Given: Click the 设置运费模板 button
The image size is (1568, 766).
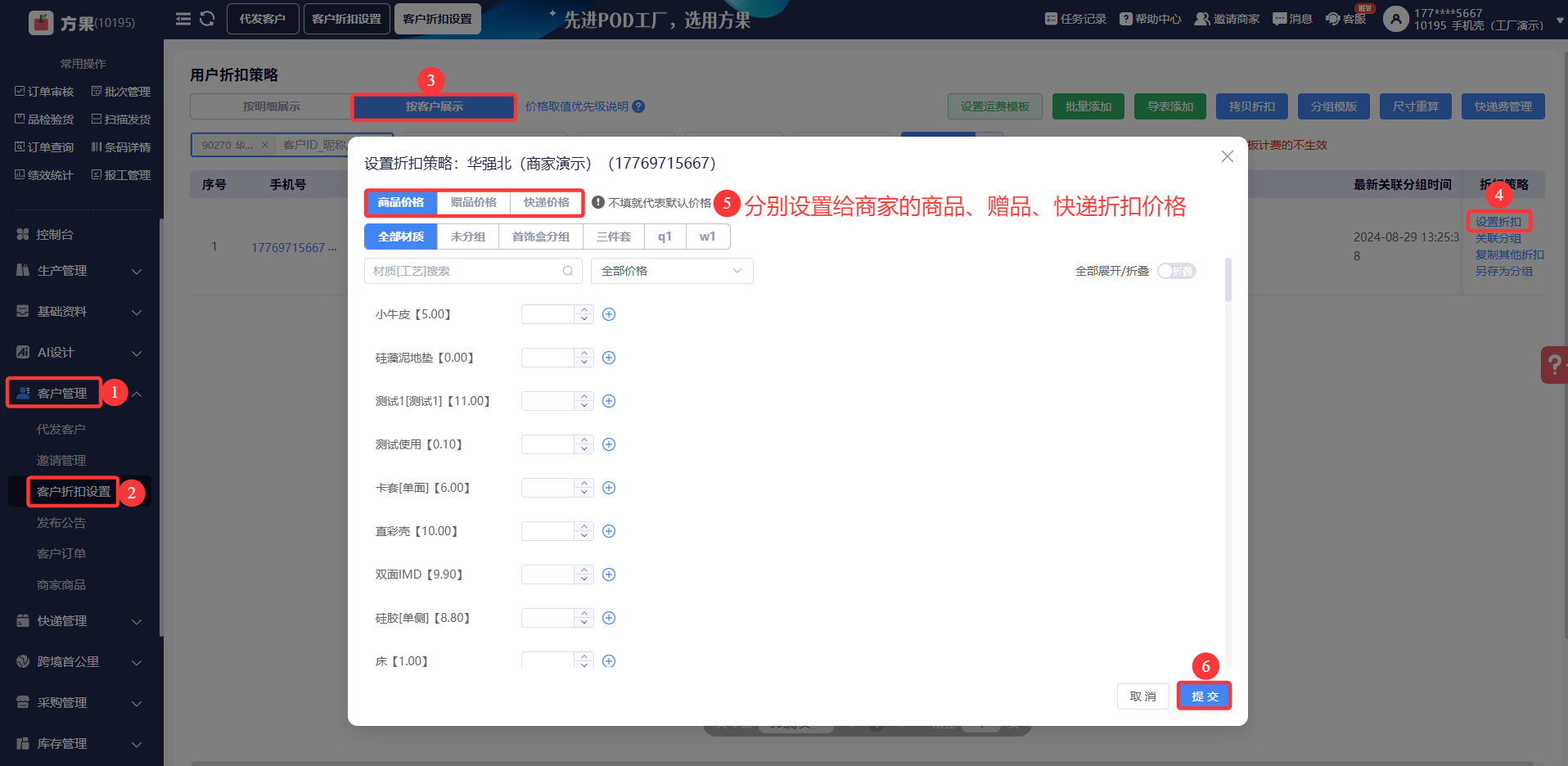Looking at the screenshot, I should [995, 106].
